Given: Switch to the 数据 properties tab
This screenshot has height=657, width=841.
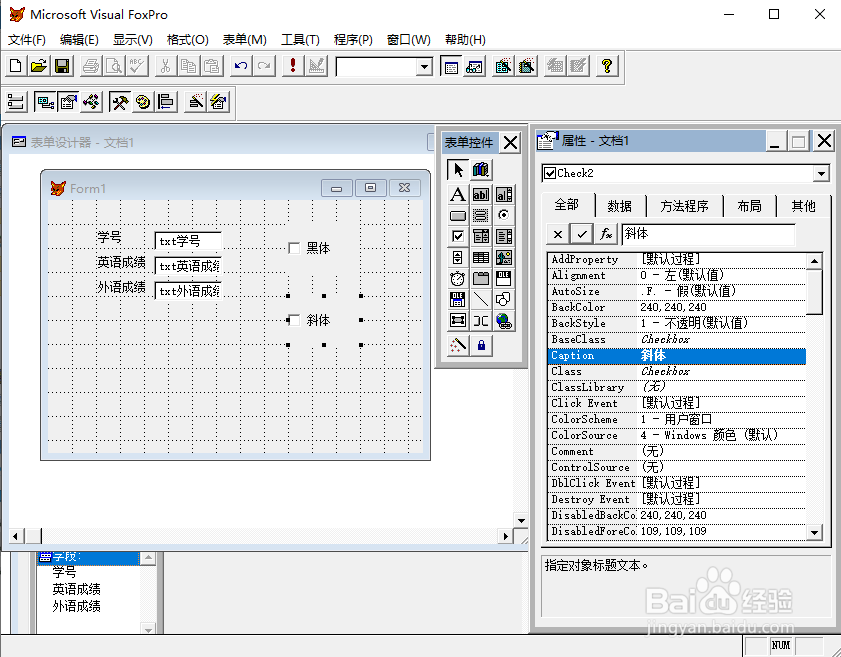Looking at the screenshot, I should (x=619, y=206).
